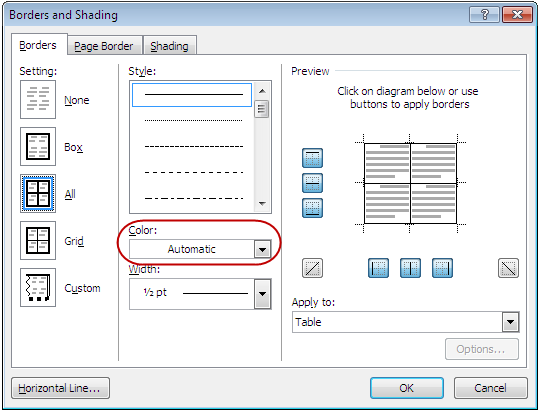541x412 pixels.
Task: Toggle the inside vertical border button
Action: click(410, 268)
